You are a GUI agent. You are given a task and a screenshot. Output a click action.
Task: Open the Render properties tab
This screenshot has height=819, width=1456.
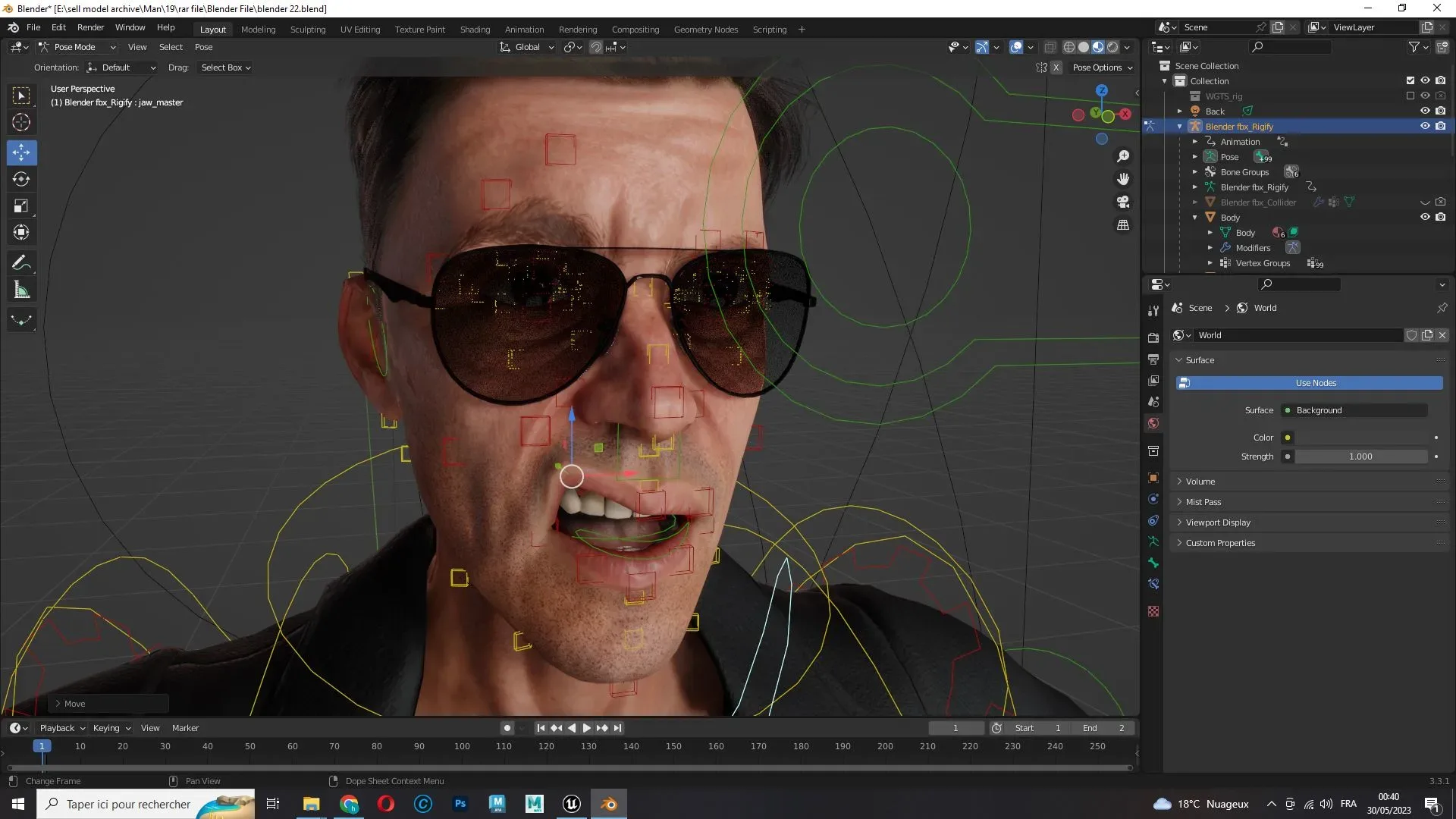pos(1153,337)
